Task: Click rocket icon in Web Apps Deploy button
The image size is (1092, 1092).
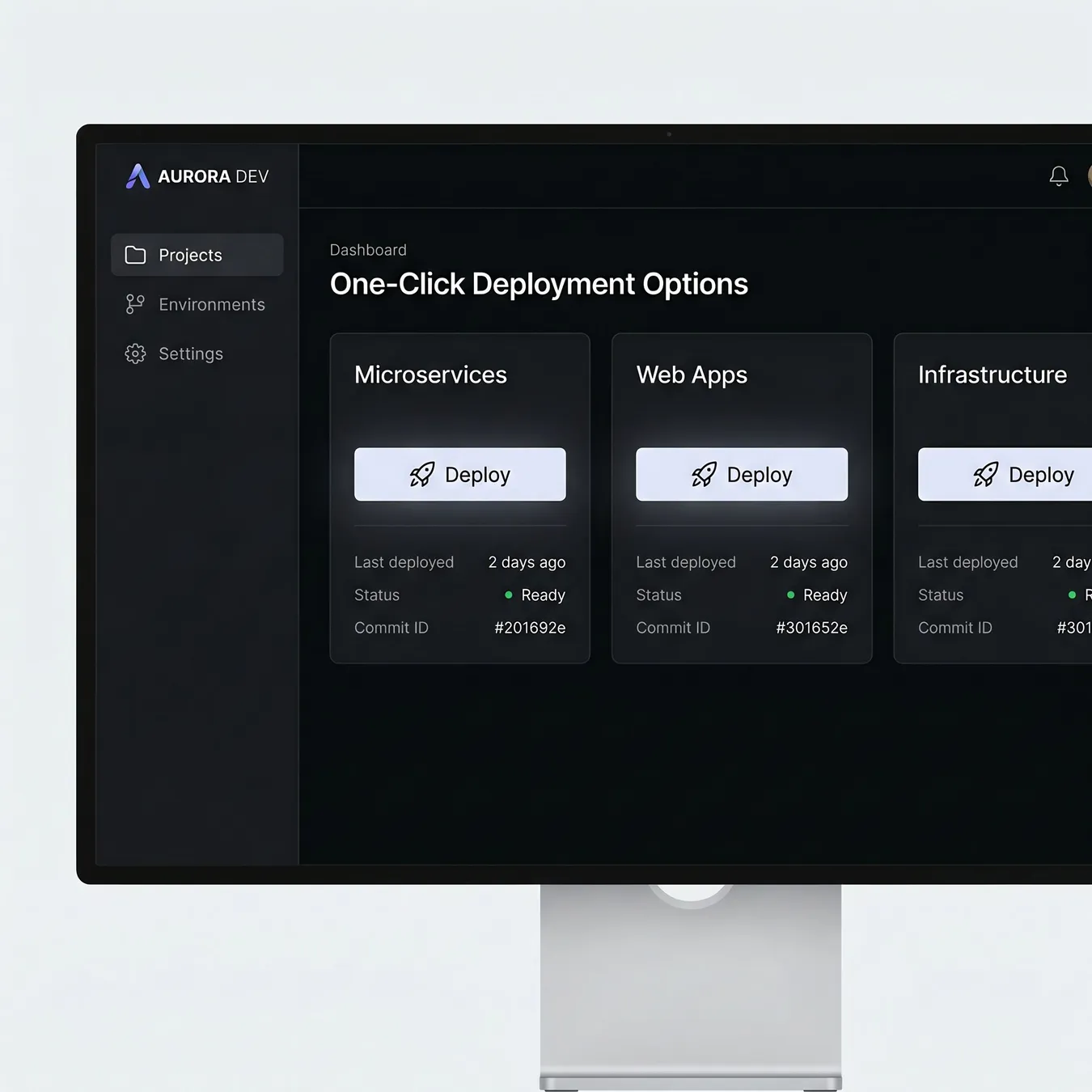Action: 704,474
